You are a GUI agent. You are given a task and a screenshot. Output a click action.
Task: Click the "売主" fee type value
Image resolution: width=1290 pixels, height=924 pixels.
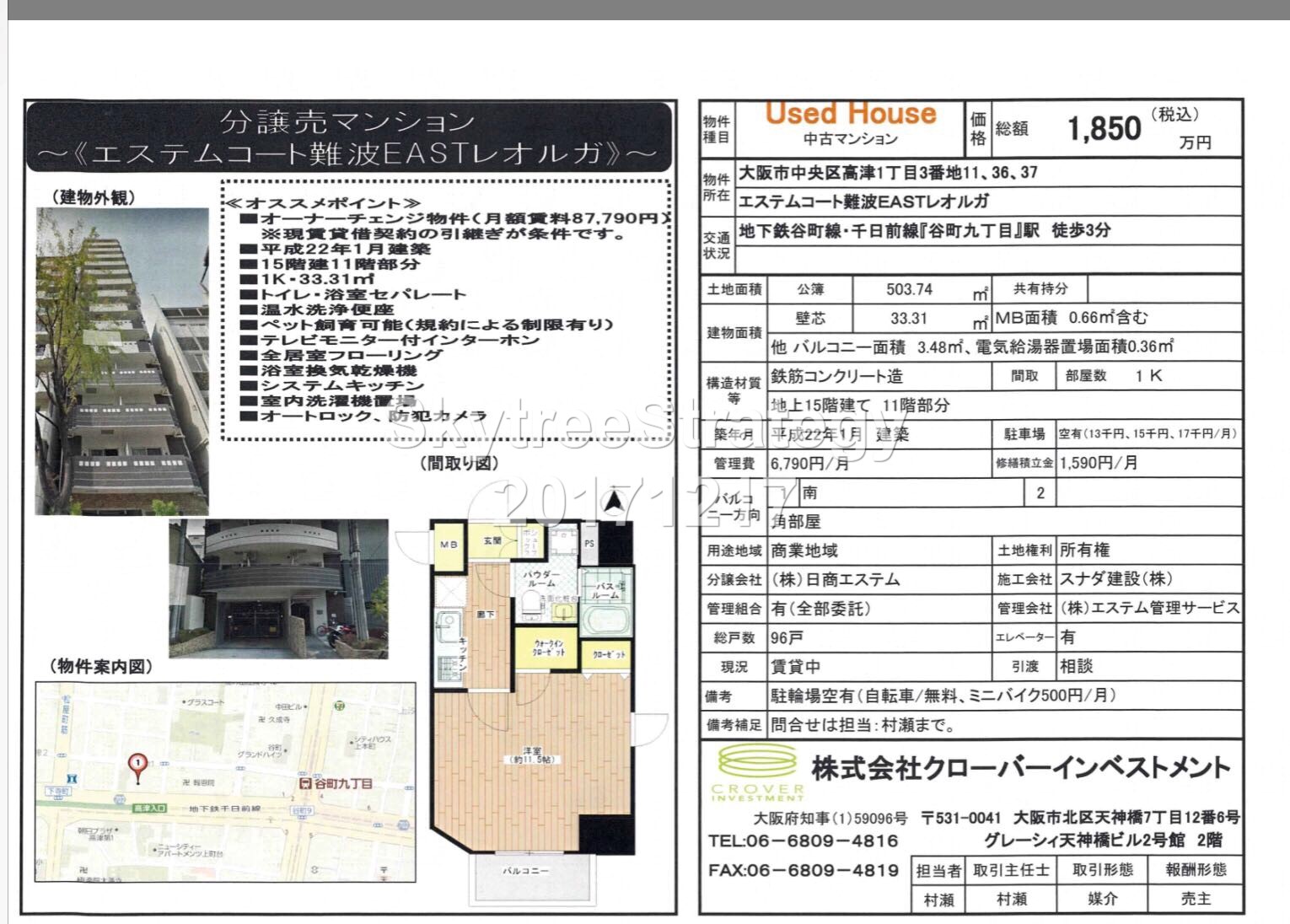[x=1196, y=900]
